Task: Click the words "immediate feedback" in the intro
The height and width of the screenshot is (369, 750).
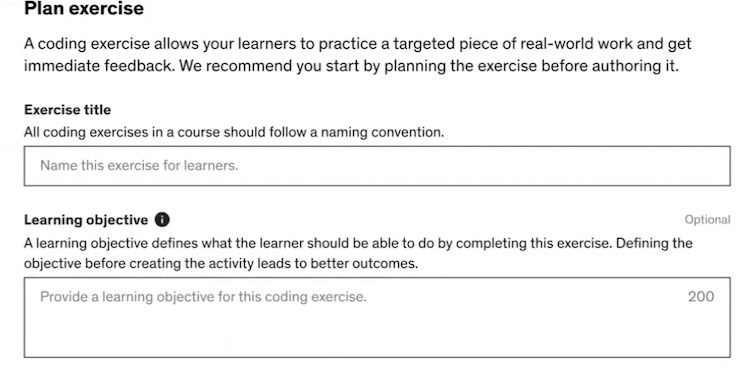Action: tap(99, 66)
